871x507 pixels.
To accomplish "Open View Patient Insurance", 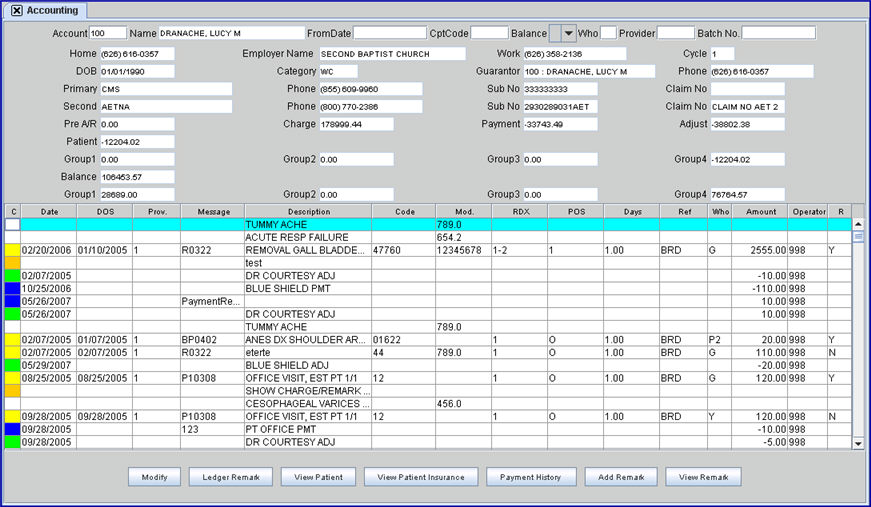I will pyautogui.click(x=421, y=477).
